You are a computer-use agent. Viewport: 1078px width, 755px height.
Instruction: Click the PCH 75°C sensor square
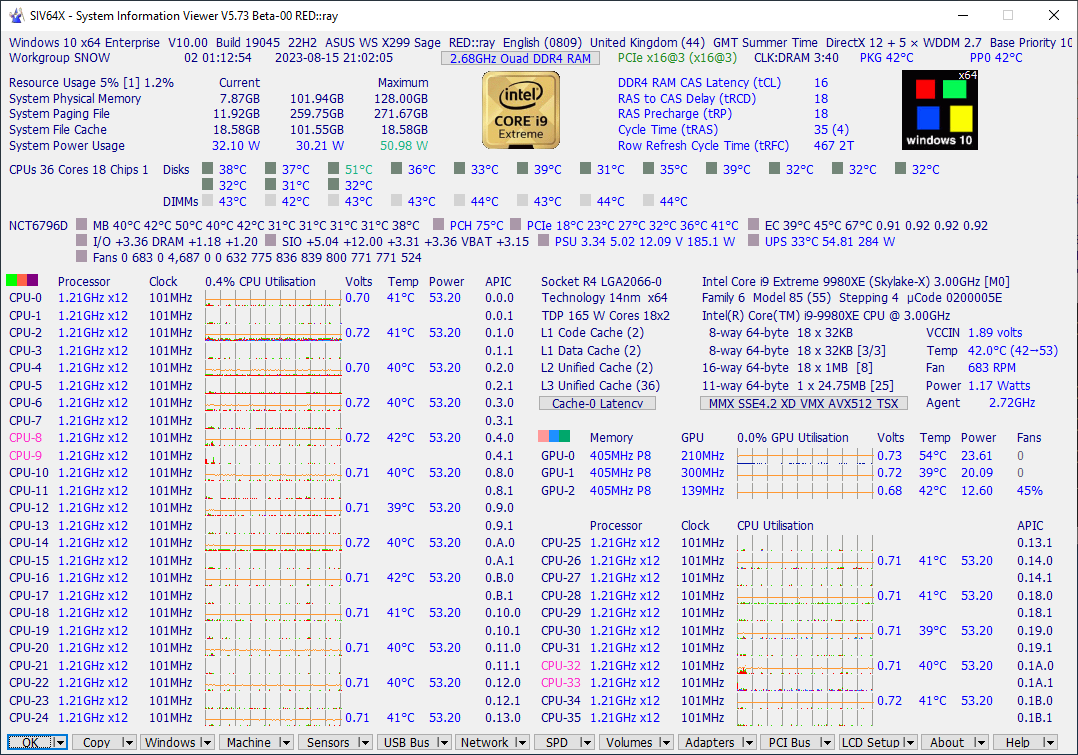pos(438,225)
